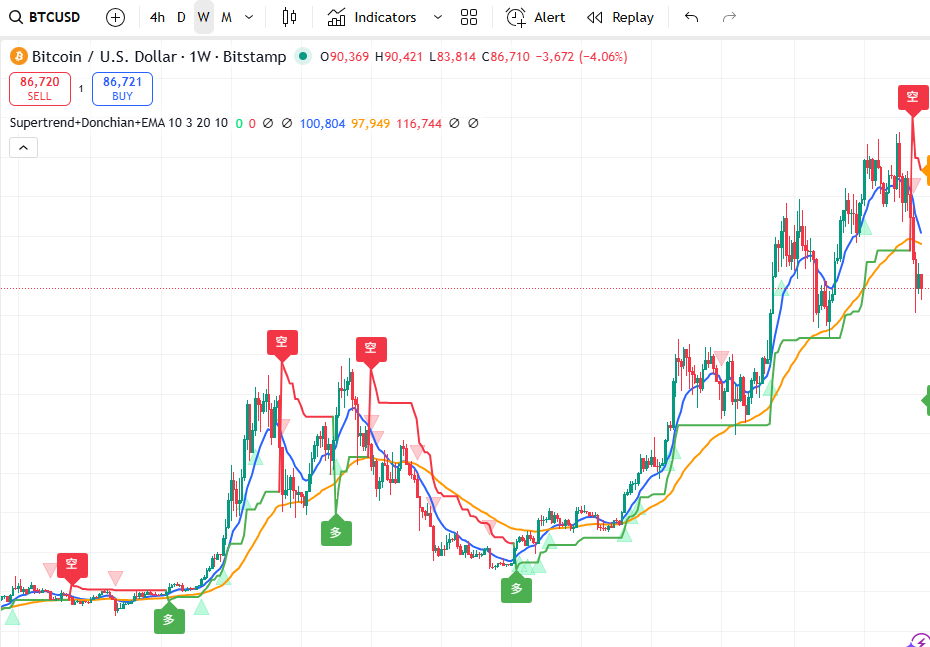Image resolution: width=930 pixels, height=647 pixels.
Task: Click the SELL 86,720 button
Action: (x=39, y=88)
